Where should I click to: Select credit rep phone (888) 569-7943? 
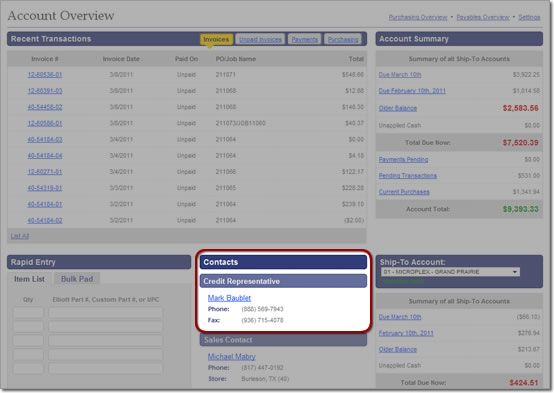262,309
